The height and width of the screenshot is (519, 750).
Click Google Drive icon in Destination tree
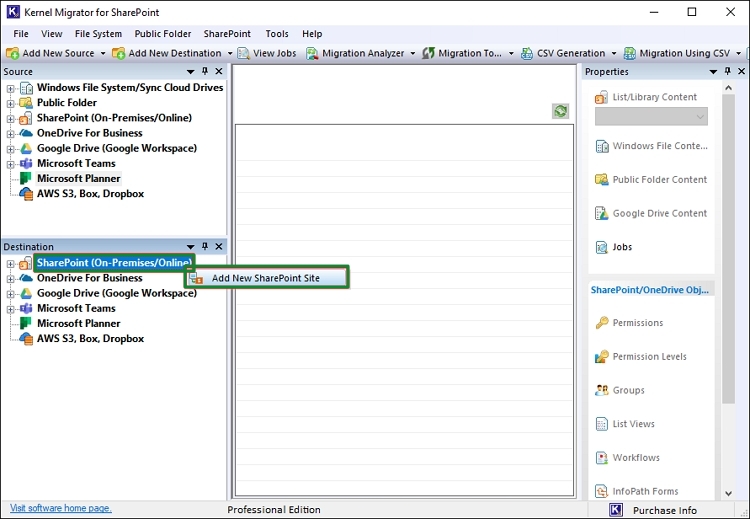(x=26, y=293)
